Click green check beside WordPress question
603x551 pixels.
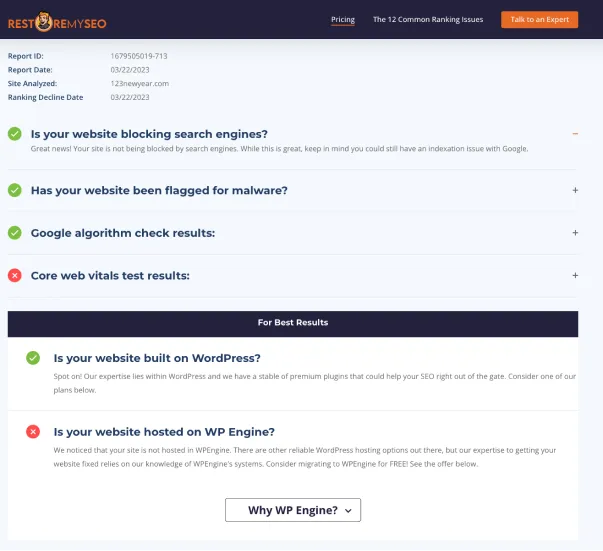[x=33, y=358]
